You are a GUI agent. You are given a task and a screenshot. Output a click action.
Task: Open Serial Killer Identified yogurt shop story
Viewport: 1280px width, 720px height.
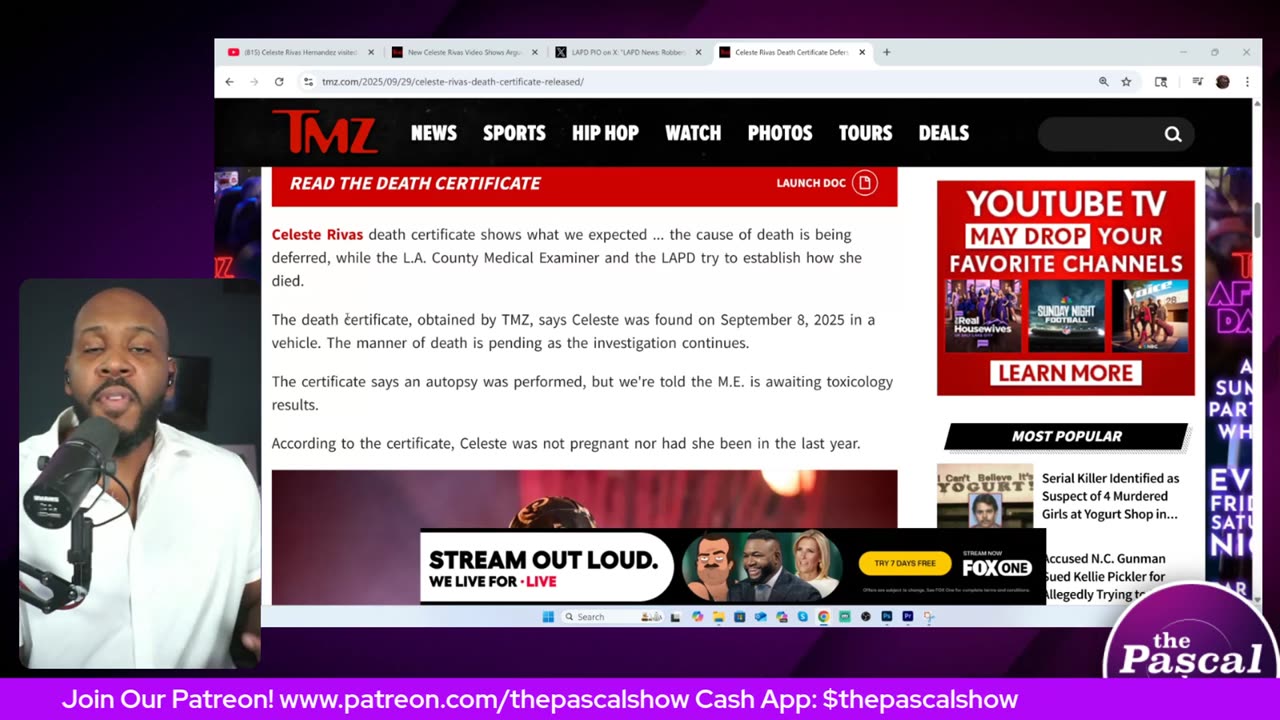tap(1111, 496)
